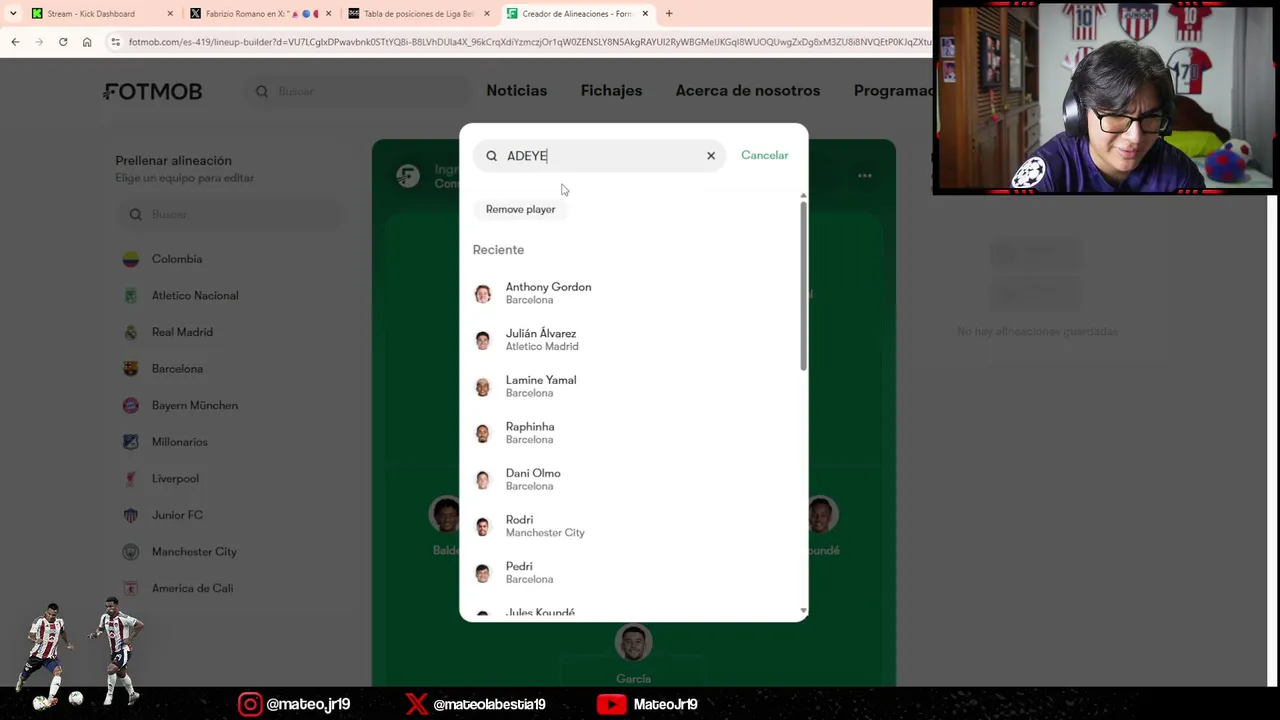Click the FotMob logo
The width and height of the screenshot is (1280, 720).
pyautogui.click(x=153, y=91)
